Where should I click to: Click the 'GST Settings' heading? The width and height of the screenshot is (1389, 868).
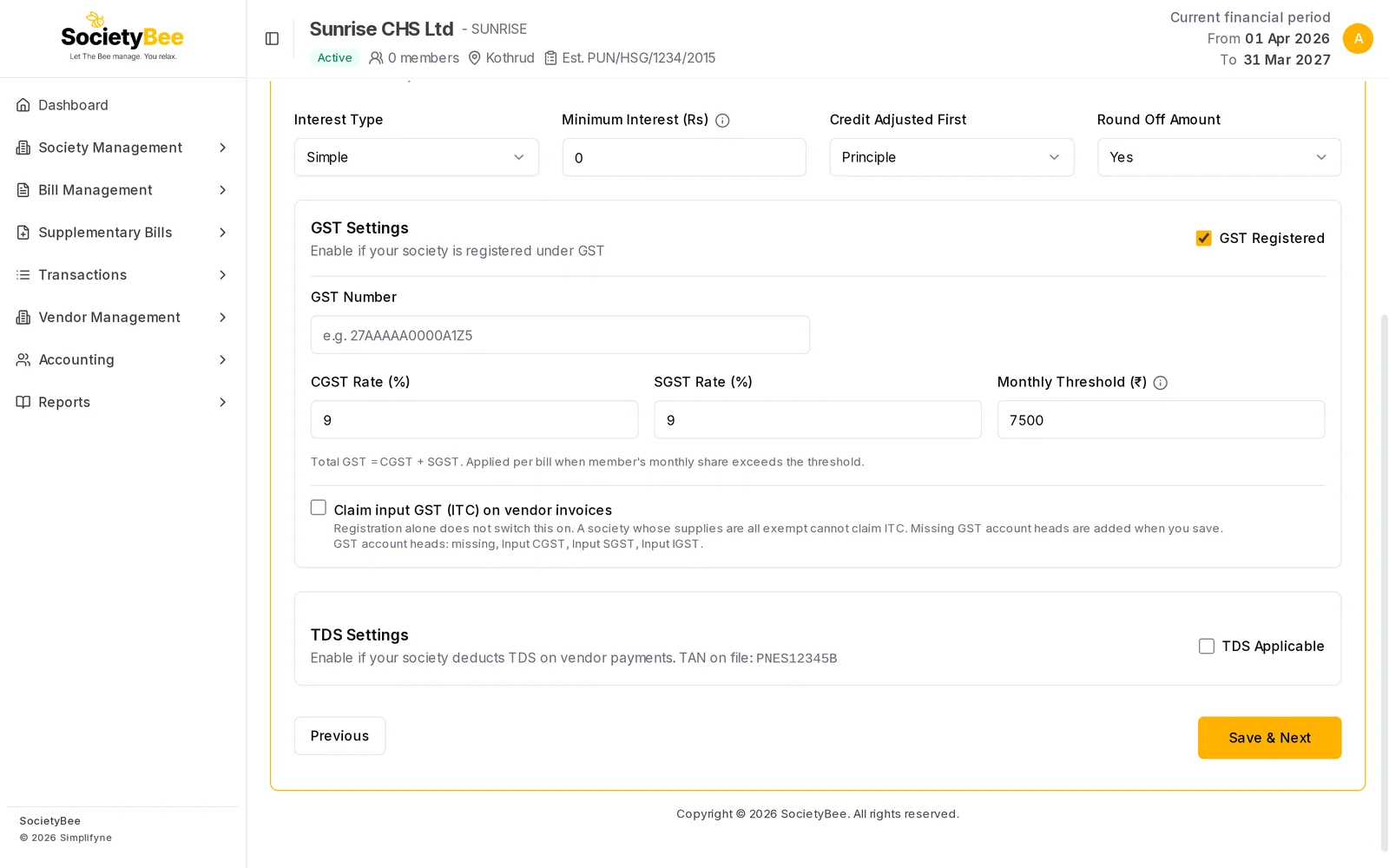(359, 228)
